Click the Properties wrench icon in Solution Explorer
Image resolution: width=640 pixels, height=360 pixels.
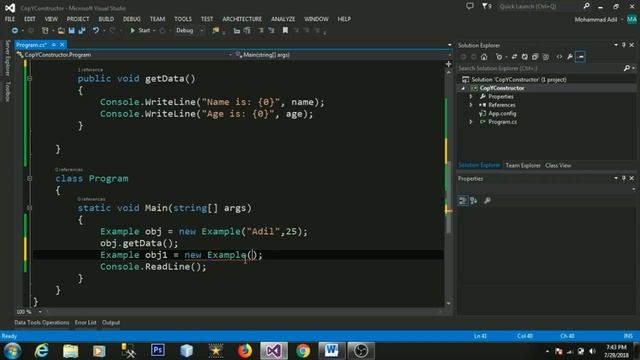click(570, 57)
